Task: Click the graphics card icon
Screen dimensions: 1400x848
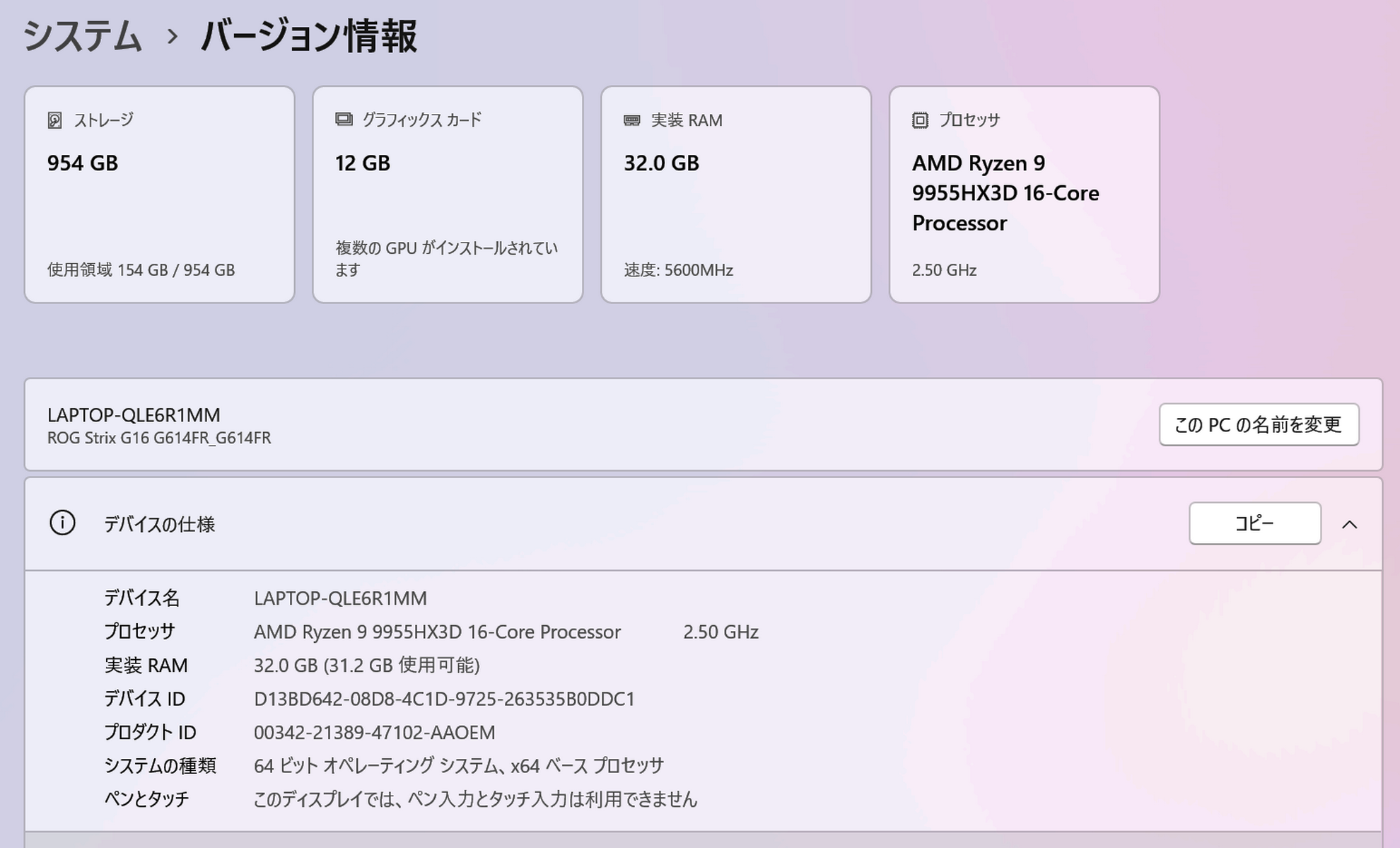Action: [x=344, y=120]
